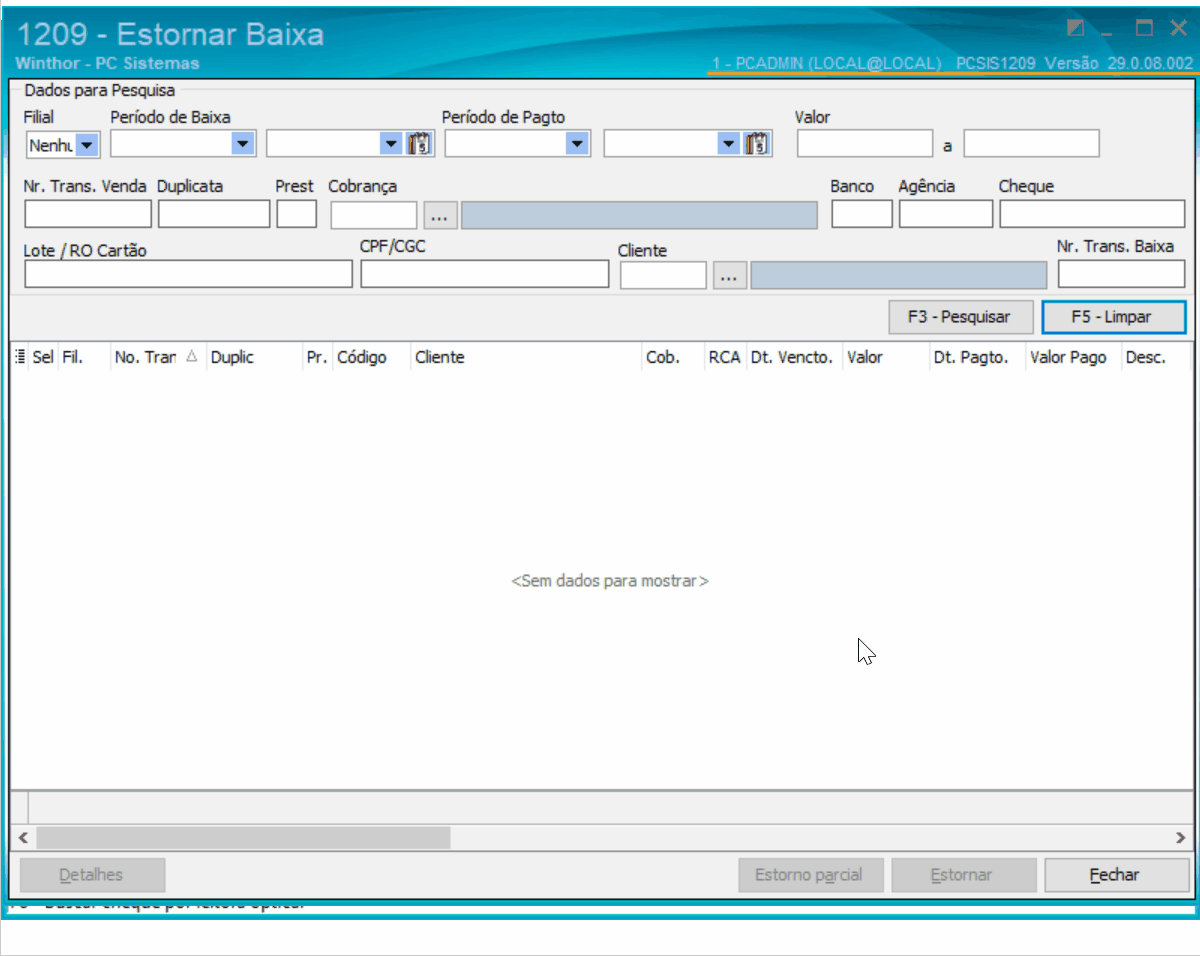Sort by Dt. Vencto. column header
Viewport: 1200px width, 956px height.
click(794, 357)
